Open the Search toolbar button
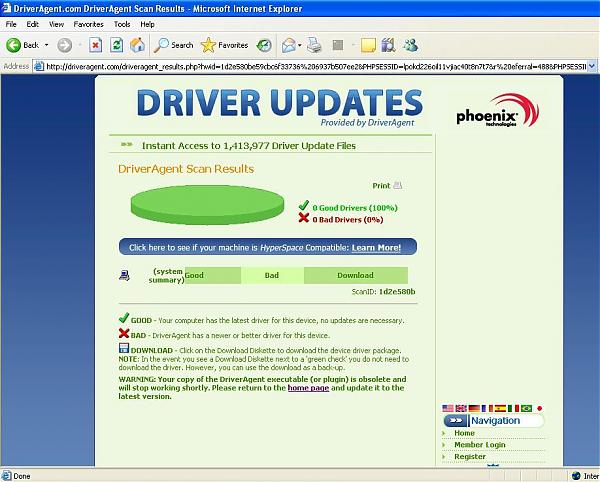Screen dimensions: 600x482 [x=173, y=45]
